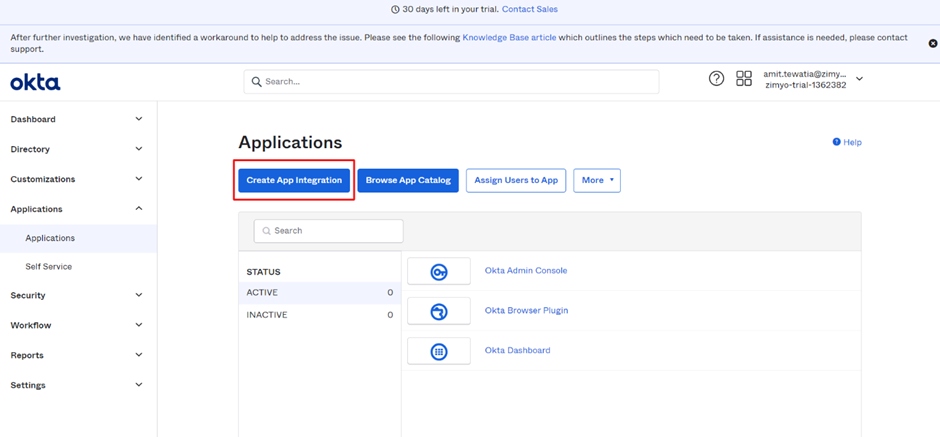940x437 pixels.
Task: Click Assign Users to App button
Action: coord(516,180)
